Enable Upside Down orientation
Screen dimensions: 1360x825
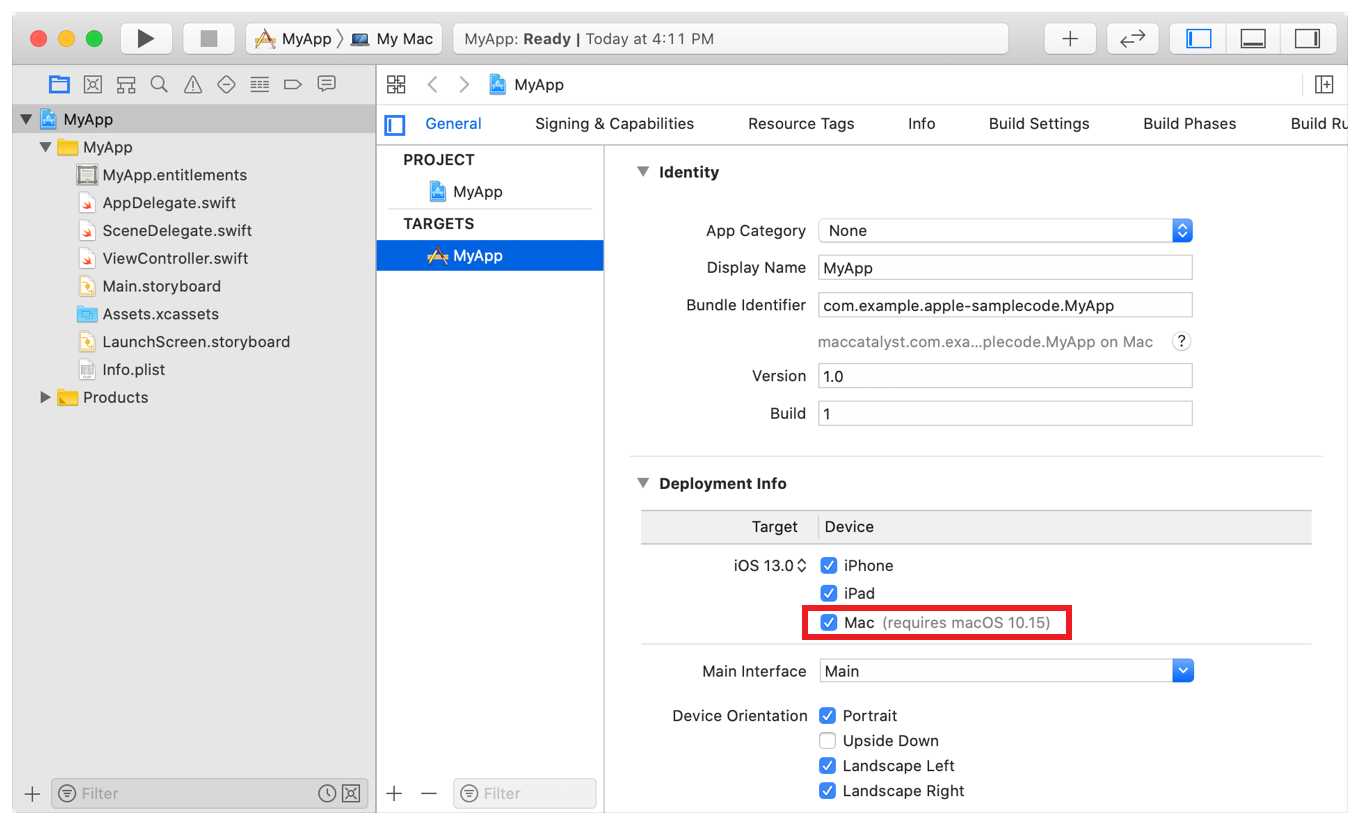point(827,741)
